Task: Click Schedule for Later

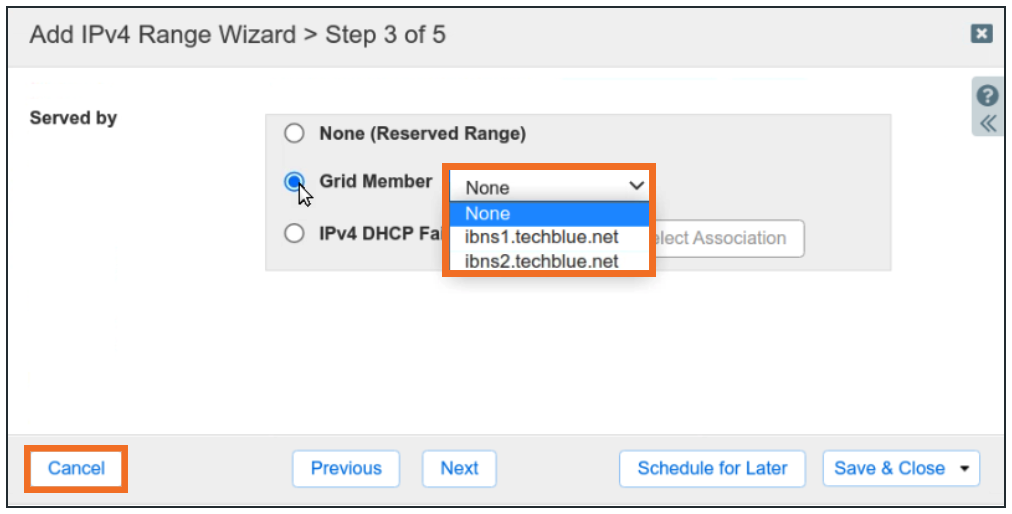Action: click(712, 468)
